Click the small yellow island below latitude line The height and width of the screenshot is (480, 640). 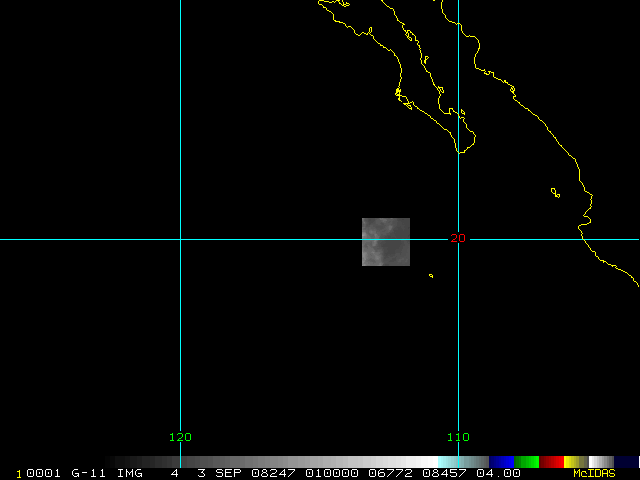click(x=431, y=276)
